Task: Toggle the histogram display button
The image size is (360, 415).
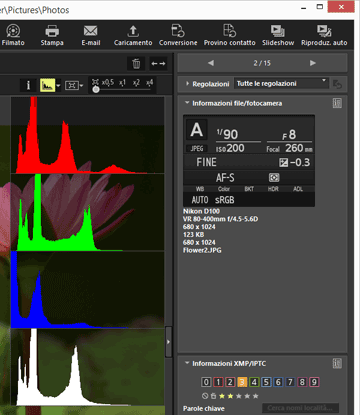Action: click(47, 86)
